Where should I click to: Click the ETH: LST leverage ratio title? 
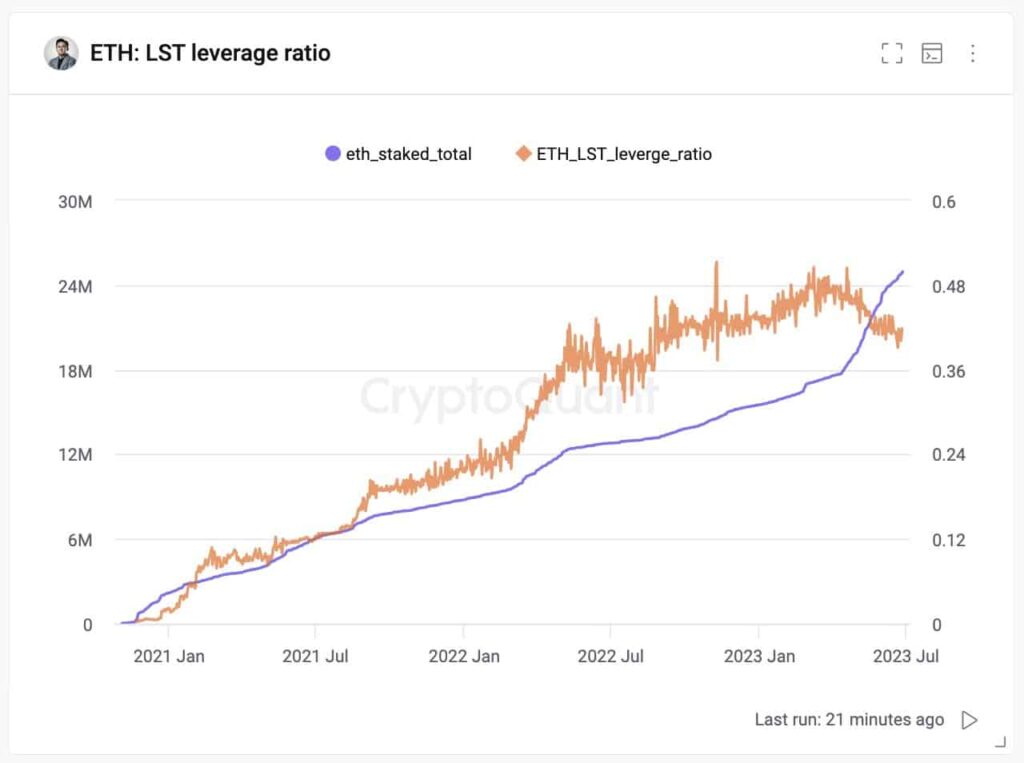210,53
